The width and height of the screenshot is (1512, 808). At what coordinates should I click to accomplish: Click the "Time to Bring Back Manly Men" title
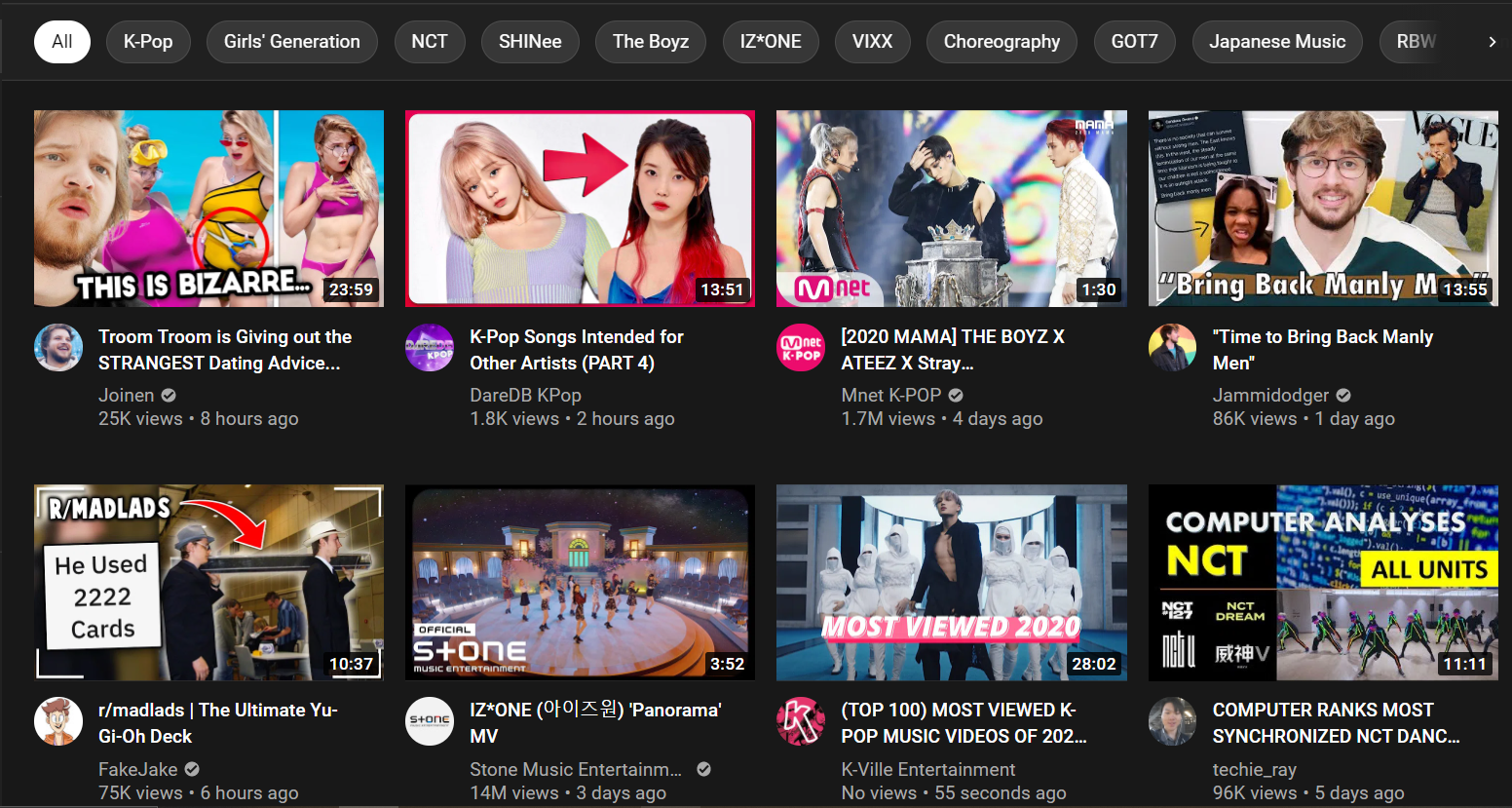pos(1323,350)
